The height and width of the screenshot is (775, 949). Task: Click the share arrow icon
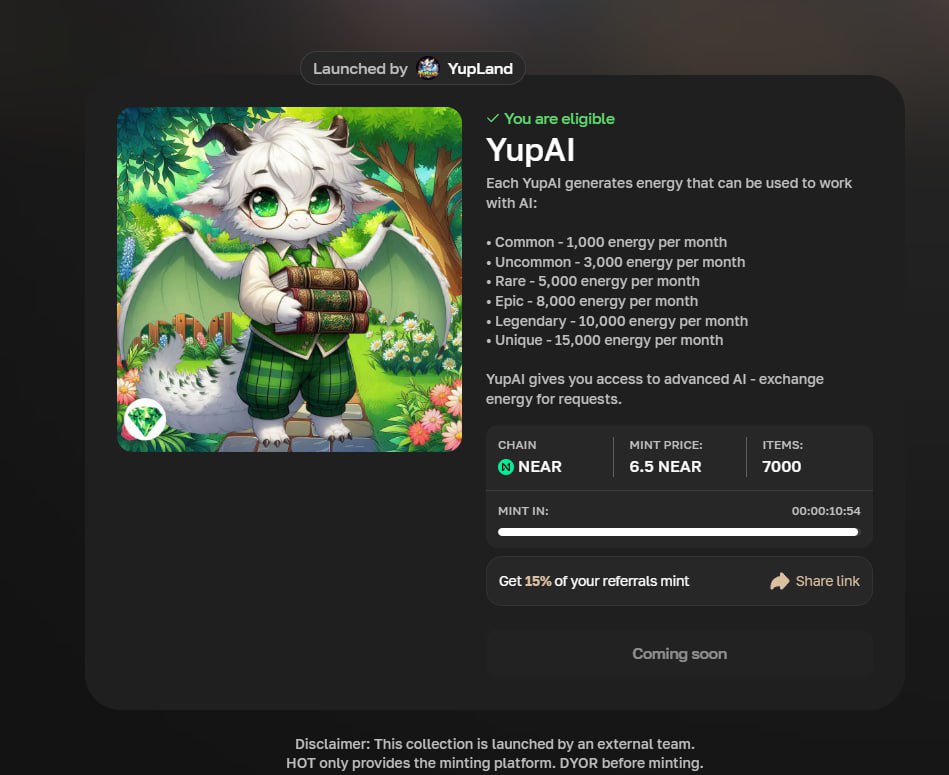780,581
